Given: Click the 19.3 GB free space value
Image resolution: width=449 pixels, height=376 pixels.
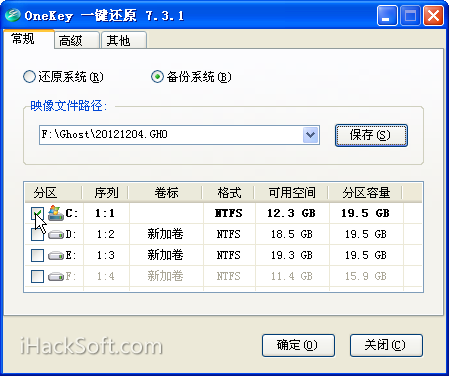Looking at the screenshot, I should pos(292,255).
